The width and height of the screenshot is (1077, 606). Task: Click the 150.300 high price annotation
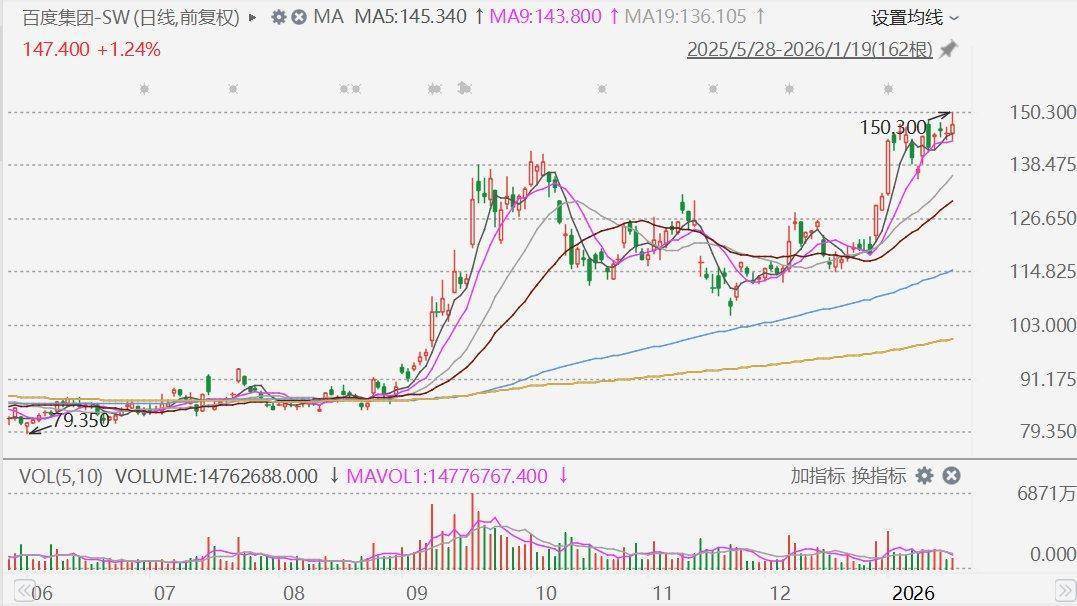(892, 127)
